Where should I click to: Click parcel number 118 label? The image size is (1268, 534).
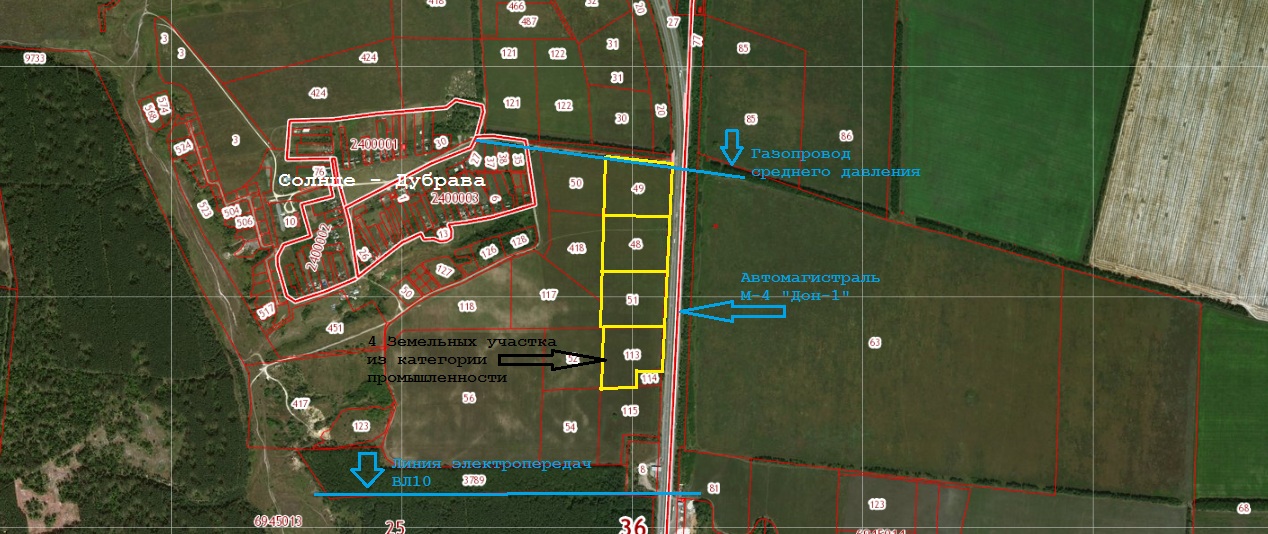[467, 307]
